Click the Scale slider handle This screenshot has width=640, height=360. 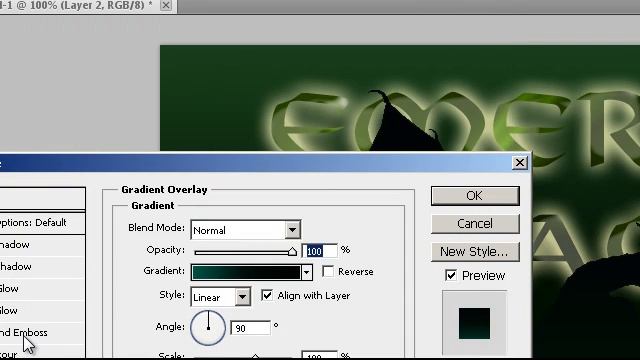255,357
